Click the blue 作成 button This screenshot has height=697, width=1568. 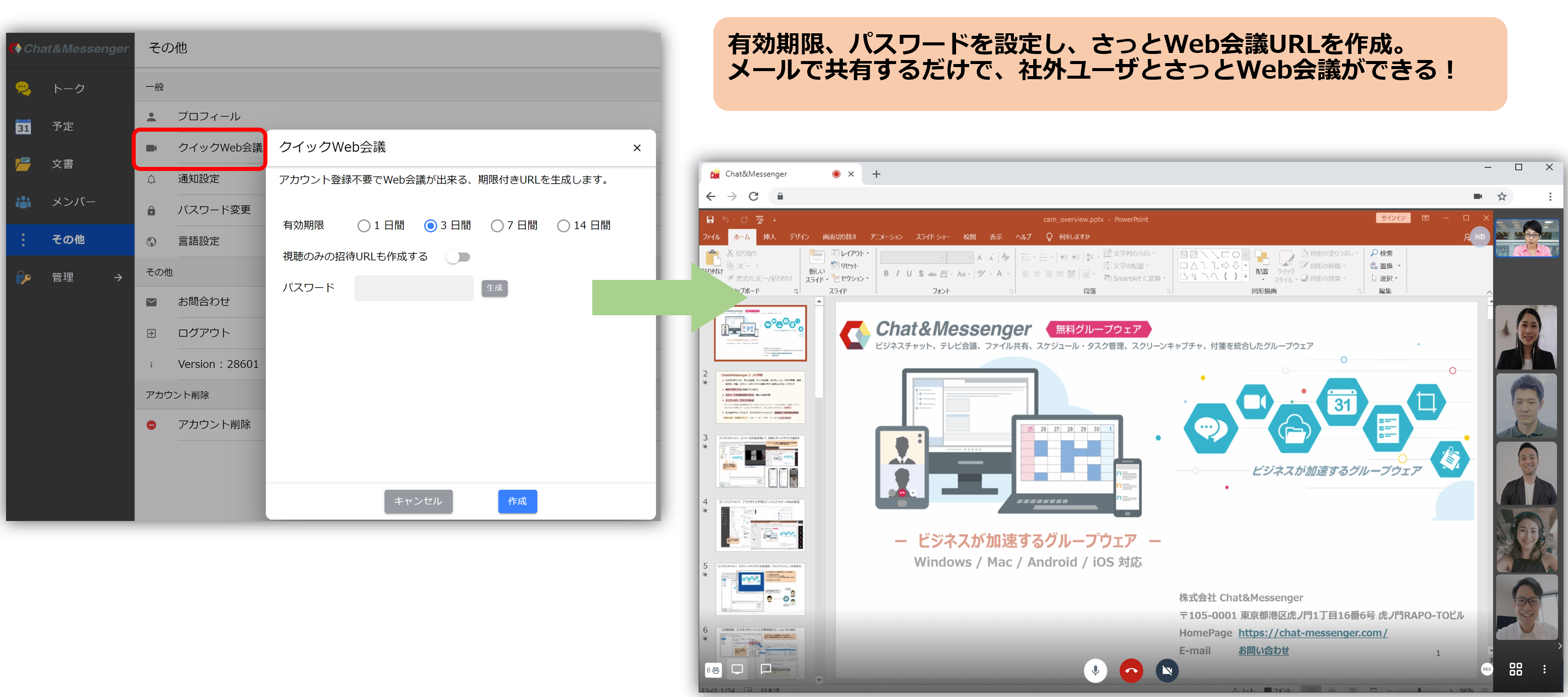517,501
